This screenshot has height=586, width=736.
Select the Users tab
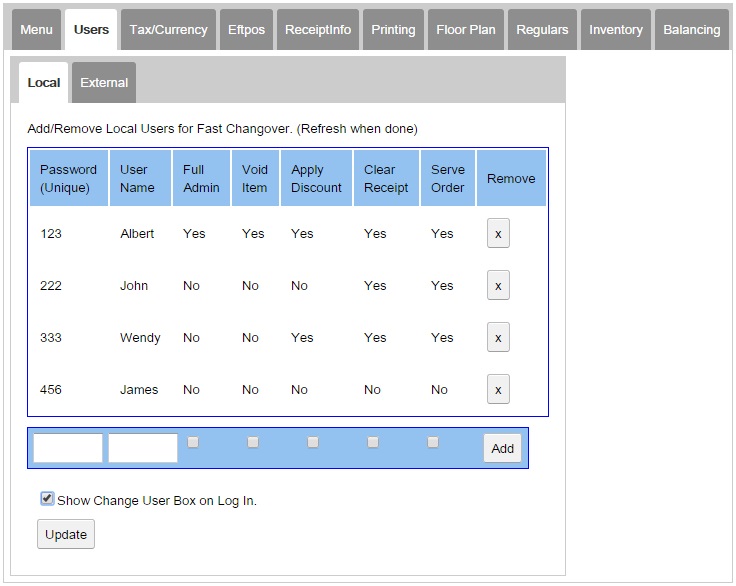click(x=91, y=30)
